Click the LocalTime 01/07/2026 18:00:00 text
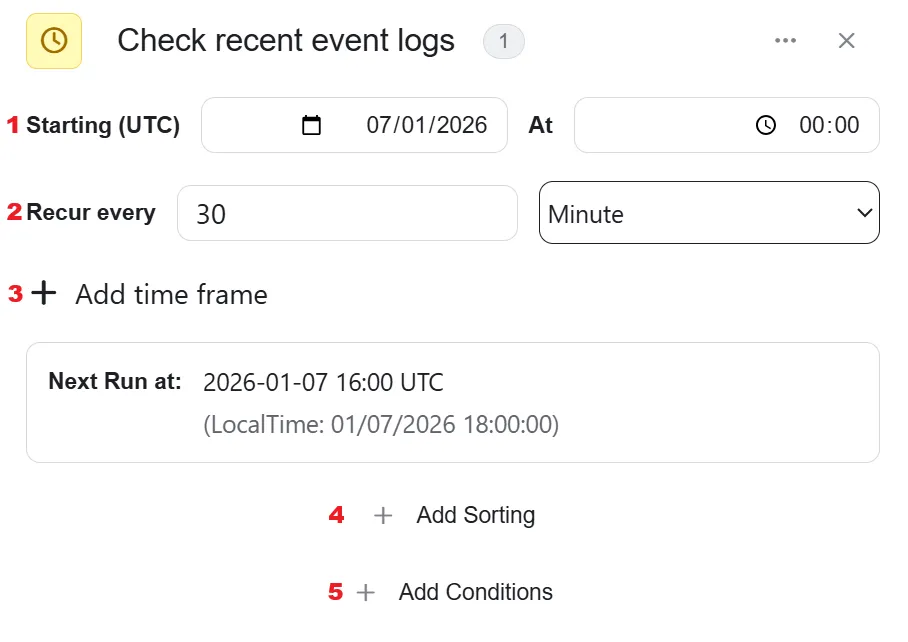Viewport: 908px width, 642px height. click(381, 424)
